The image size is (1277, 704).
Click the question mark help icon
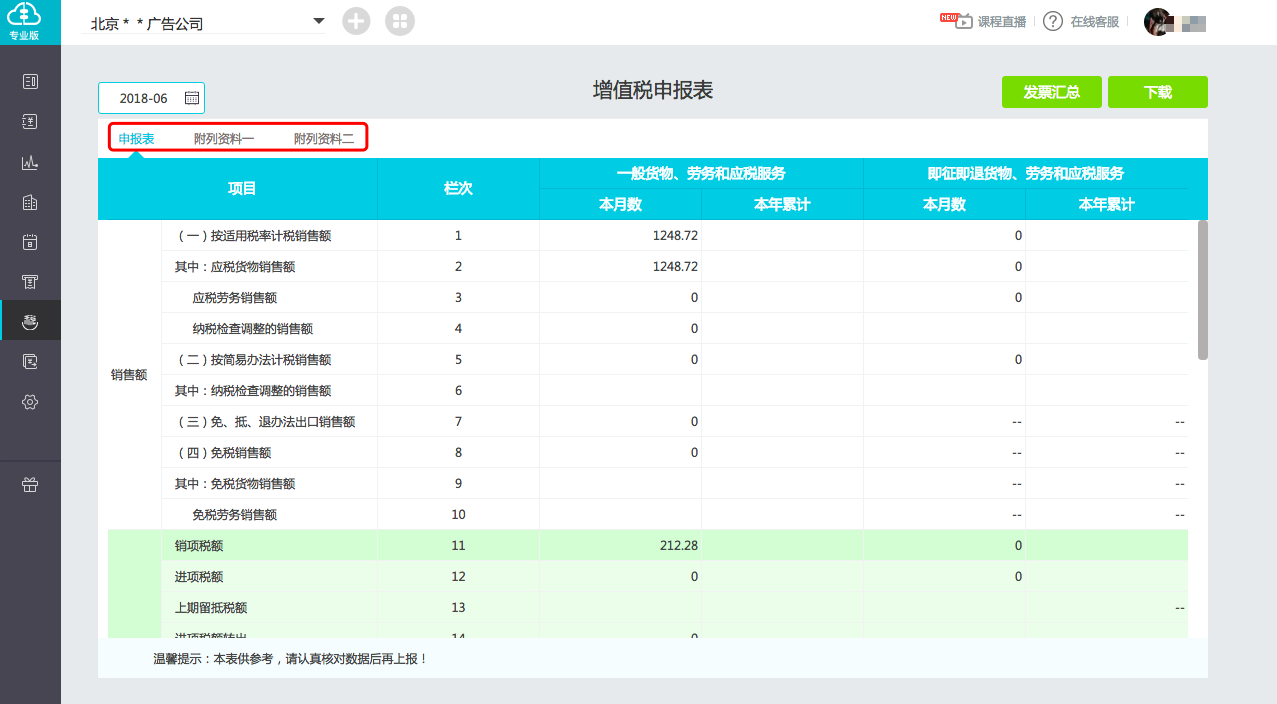coord(1052,21)
